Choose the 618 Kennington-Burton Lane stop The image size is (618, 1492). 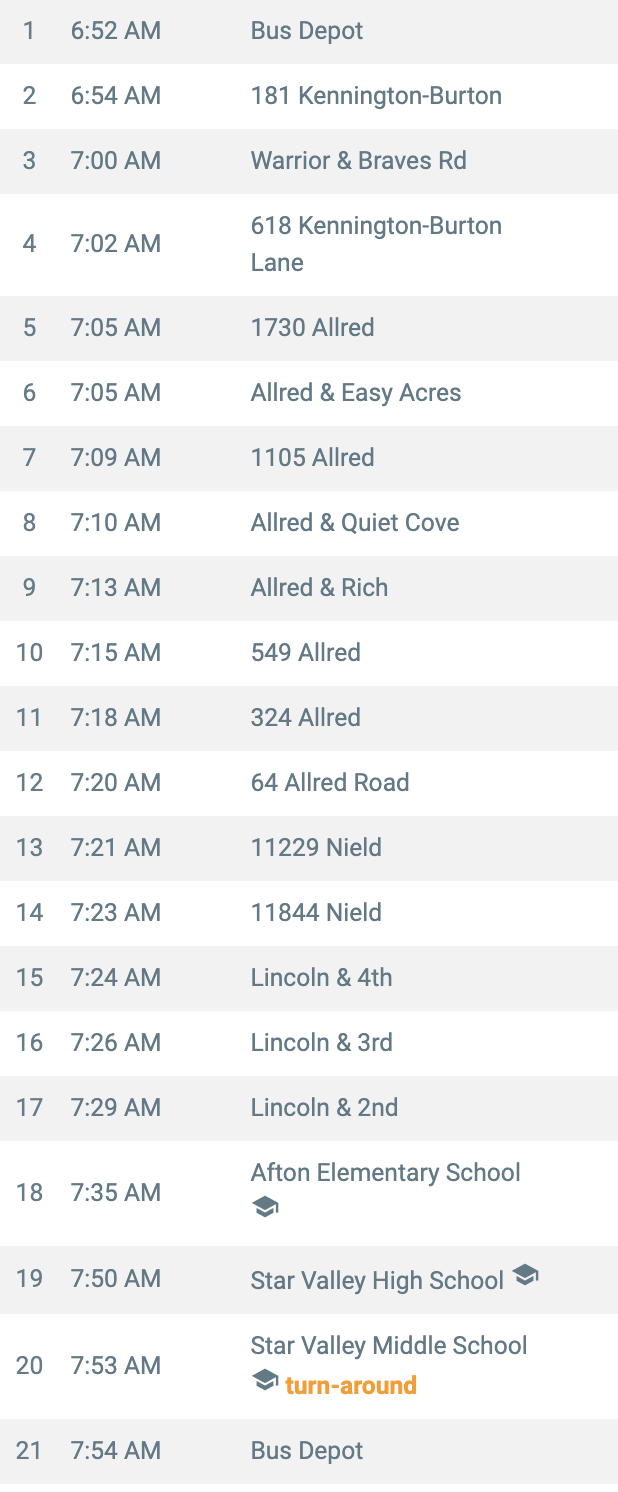309,244
